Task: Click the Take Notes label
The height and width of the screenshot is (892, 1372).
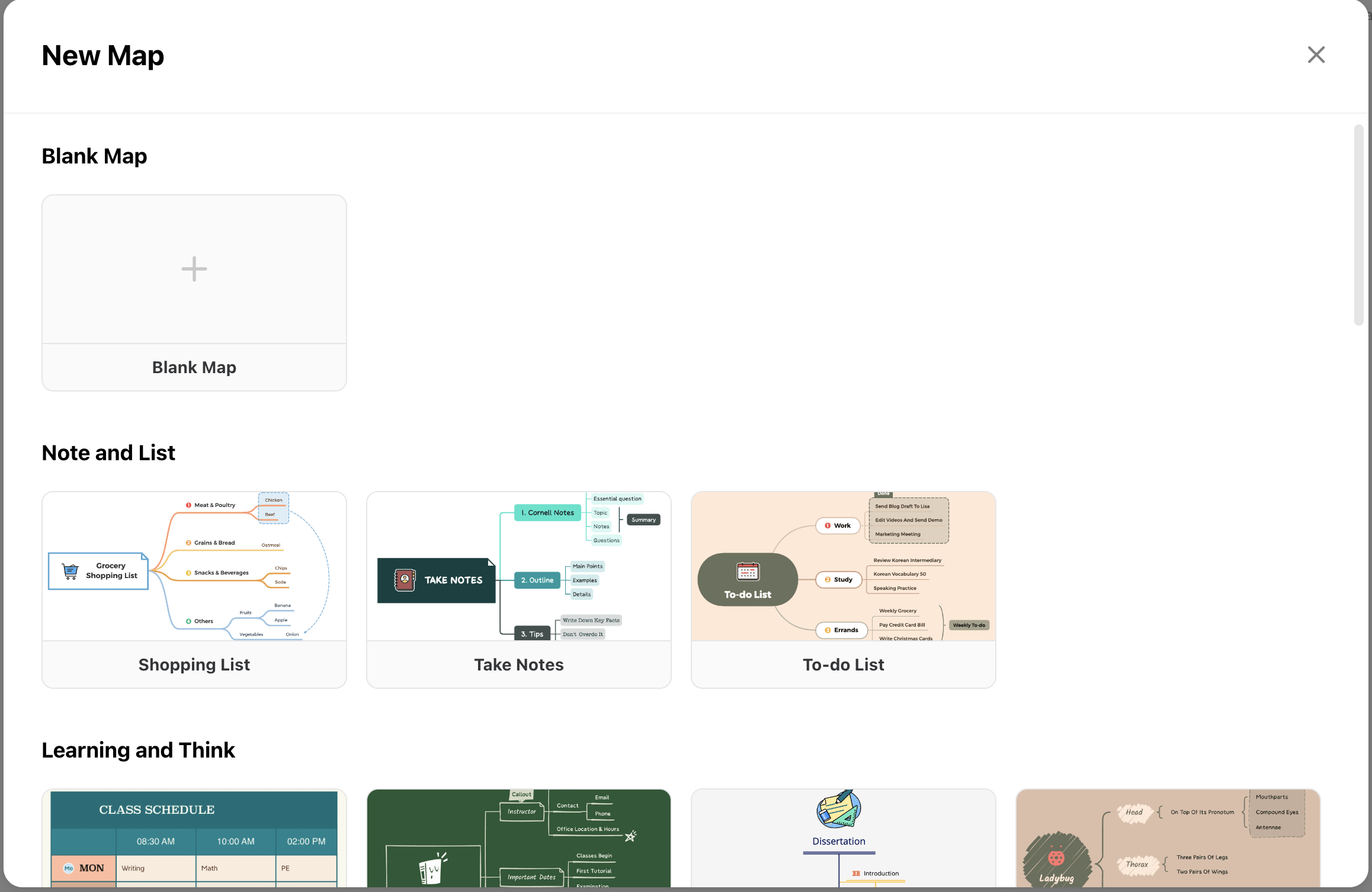Action: point(518,665)
